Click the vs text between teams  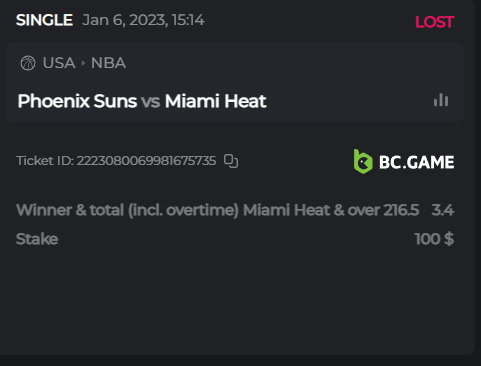(x=151, y=101)
